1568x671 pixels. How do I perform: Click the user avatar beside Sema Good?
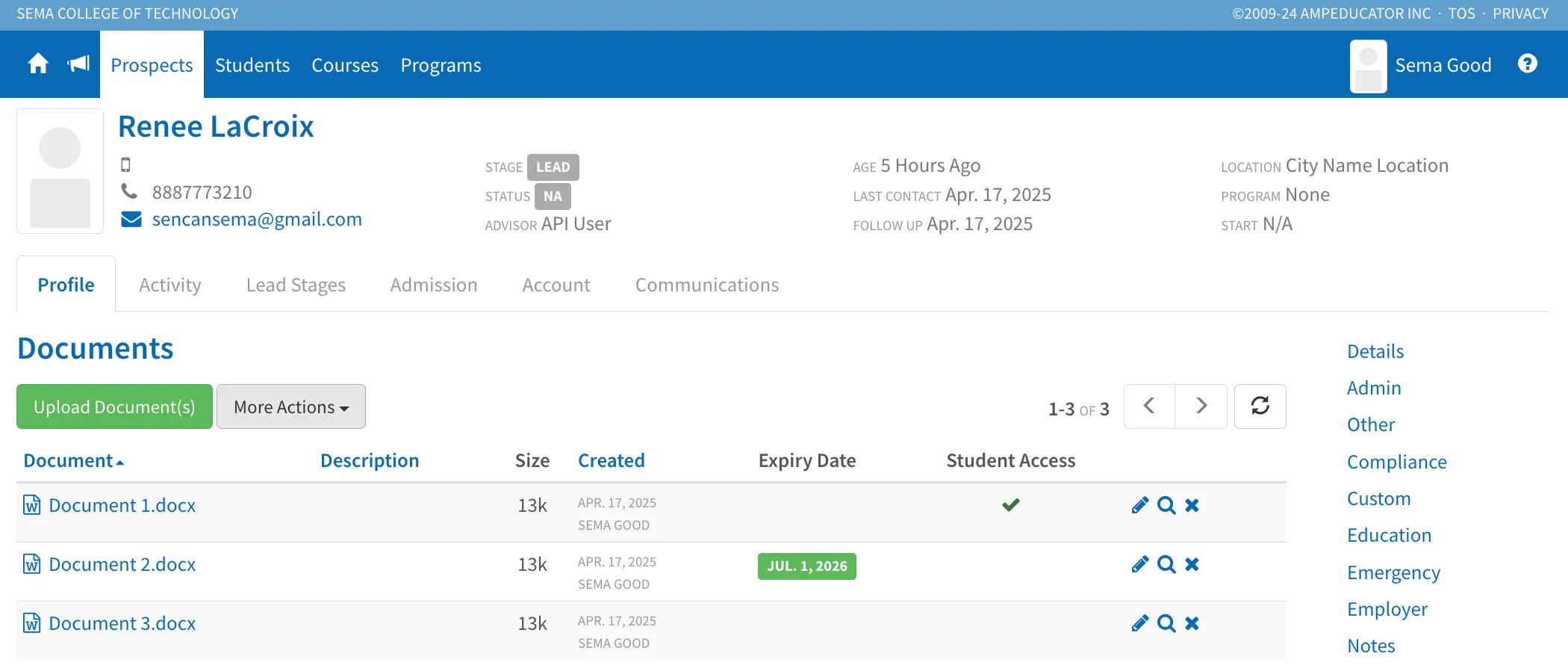(x=1368, y=66)
